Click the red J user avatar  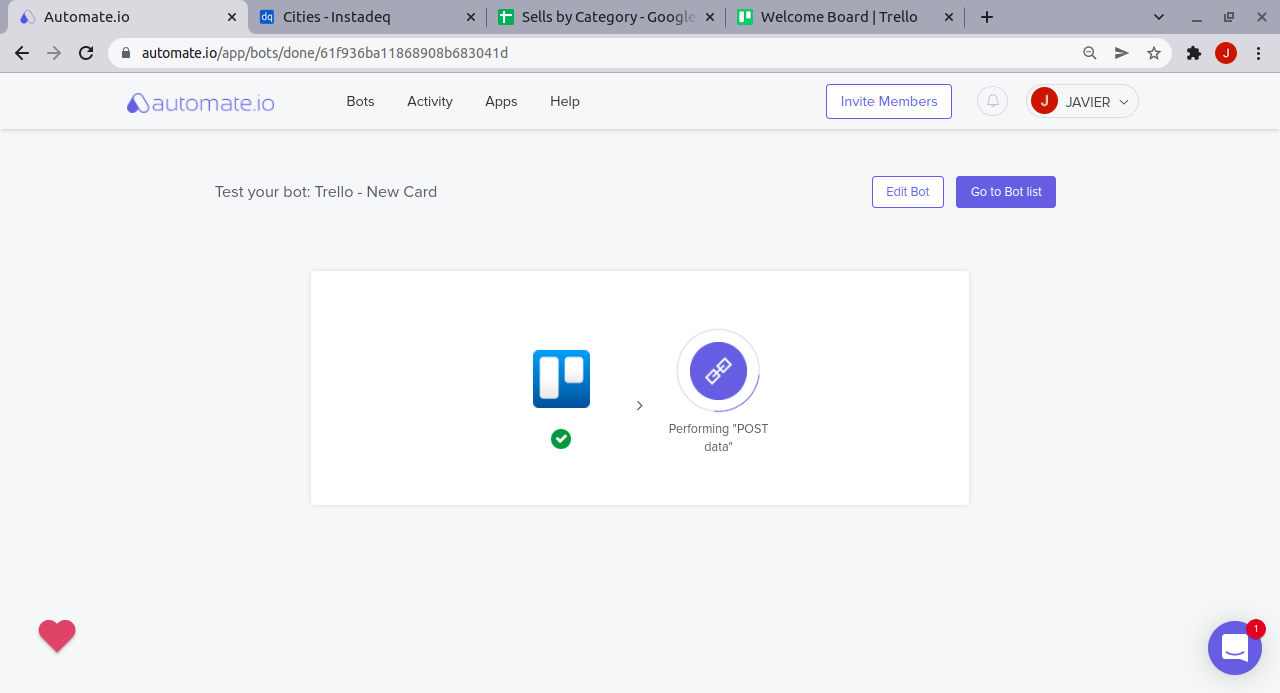click(x=1044, y=101)
